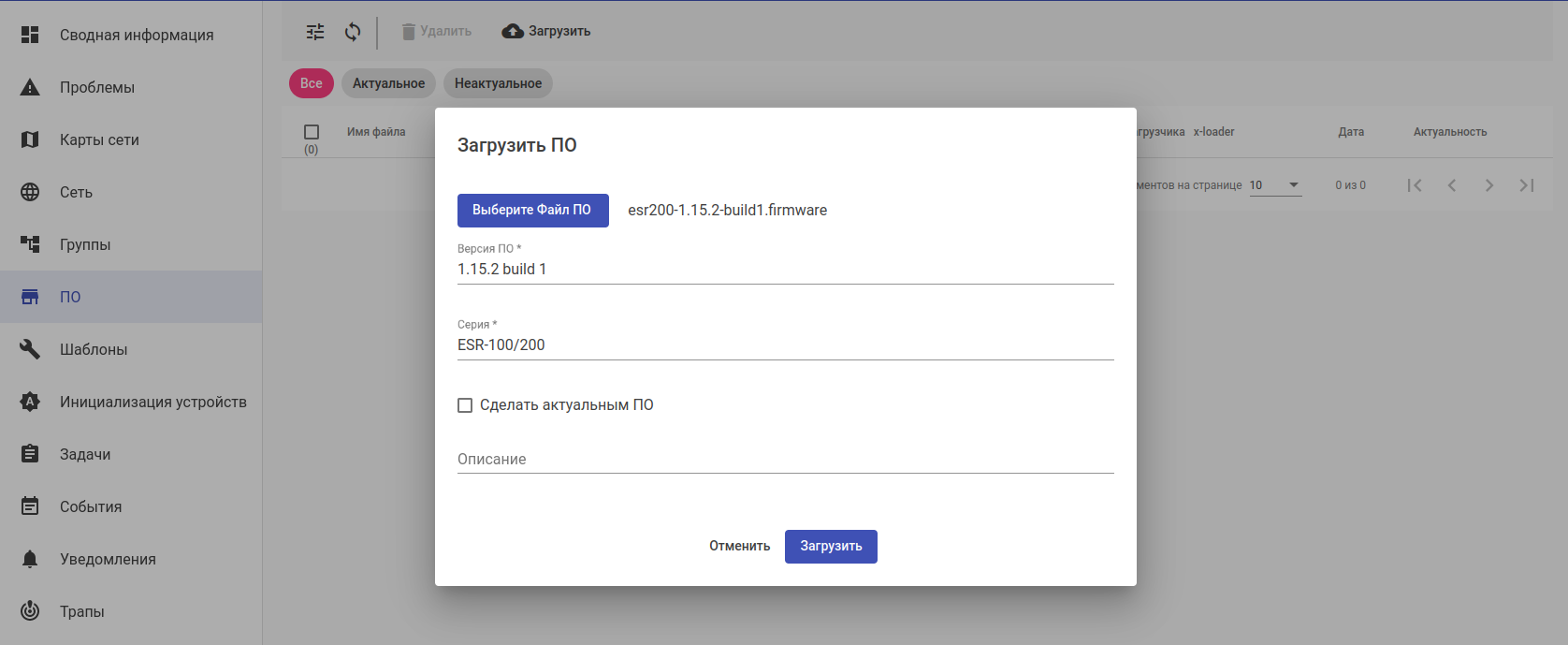This screenshot has height=645, width=1568.
Task: Click the cloud upload icon in toolbar
Action: point(513,32)
